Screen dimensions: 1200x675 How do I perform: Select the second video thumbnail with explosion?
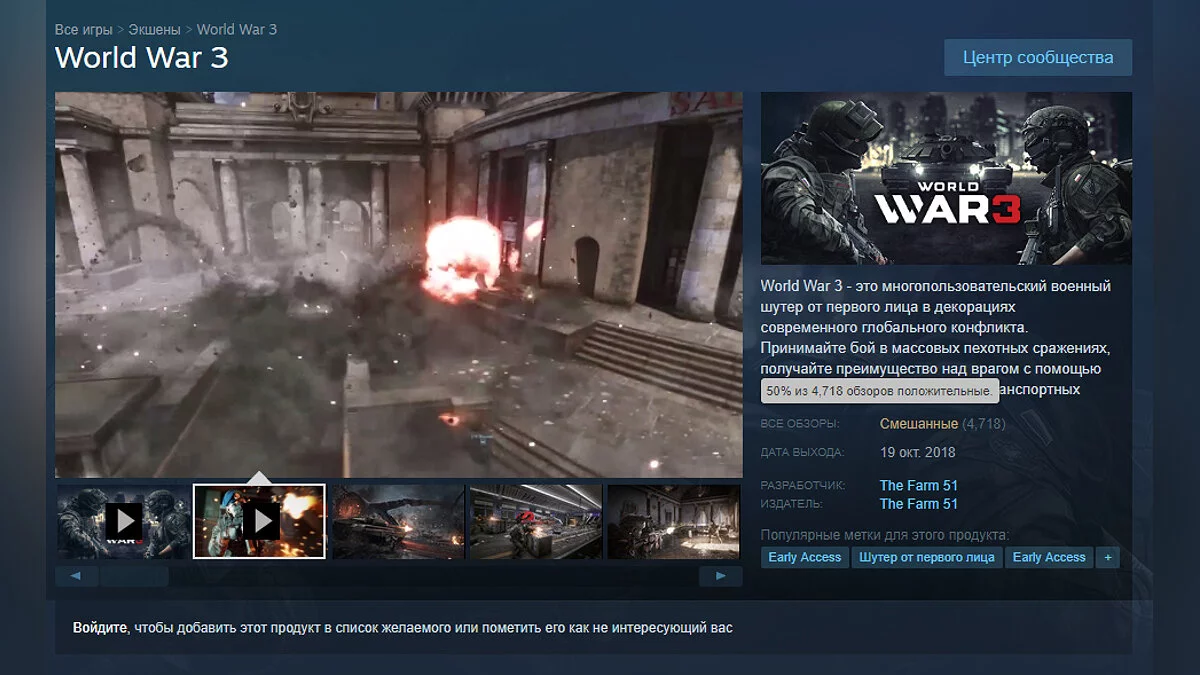pyautogui.click(x=259, y=521)
